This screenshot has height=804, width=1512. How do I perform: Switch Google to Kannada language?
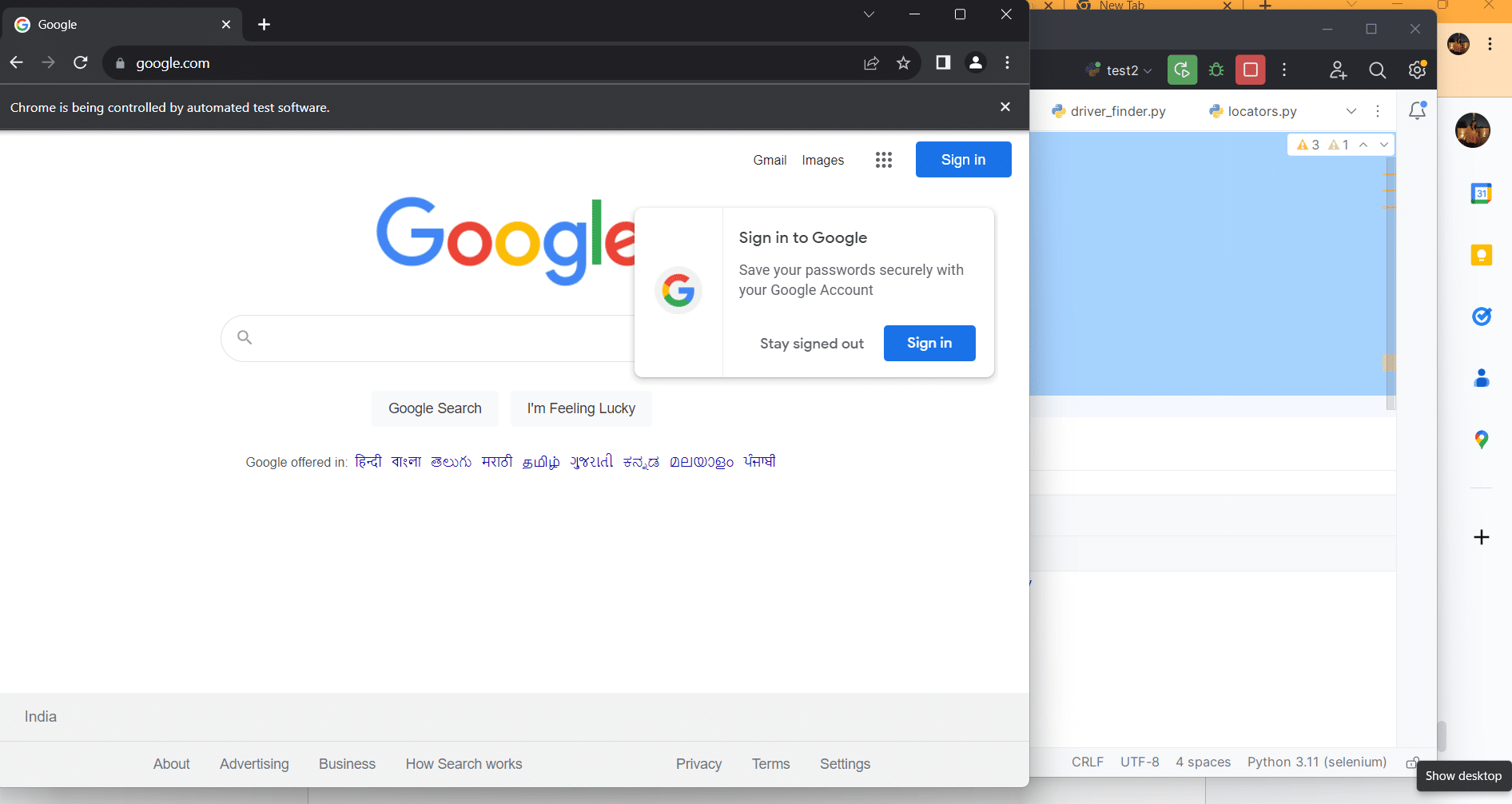pyautogui.click(x=641, y=461)
